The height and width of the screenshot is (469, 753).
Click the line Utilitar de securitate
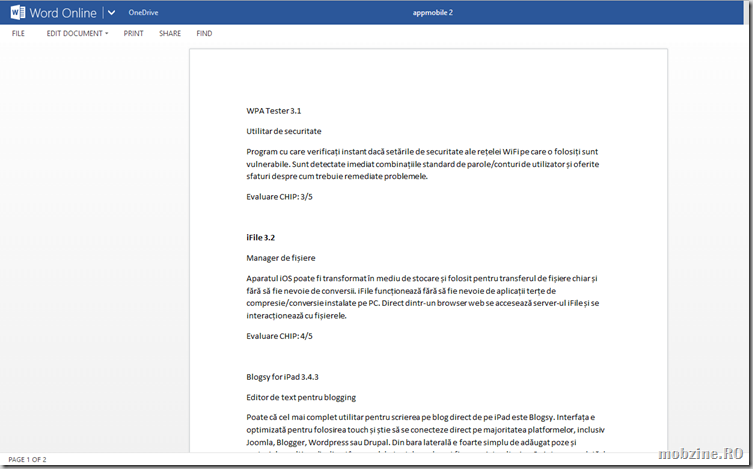[x=284, y=131]
